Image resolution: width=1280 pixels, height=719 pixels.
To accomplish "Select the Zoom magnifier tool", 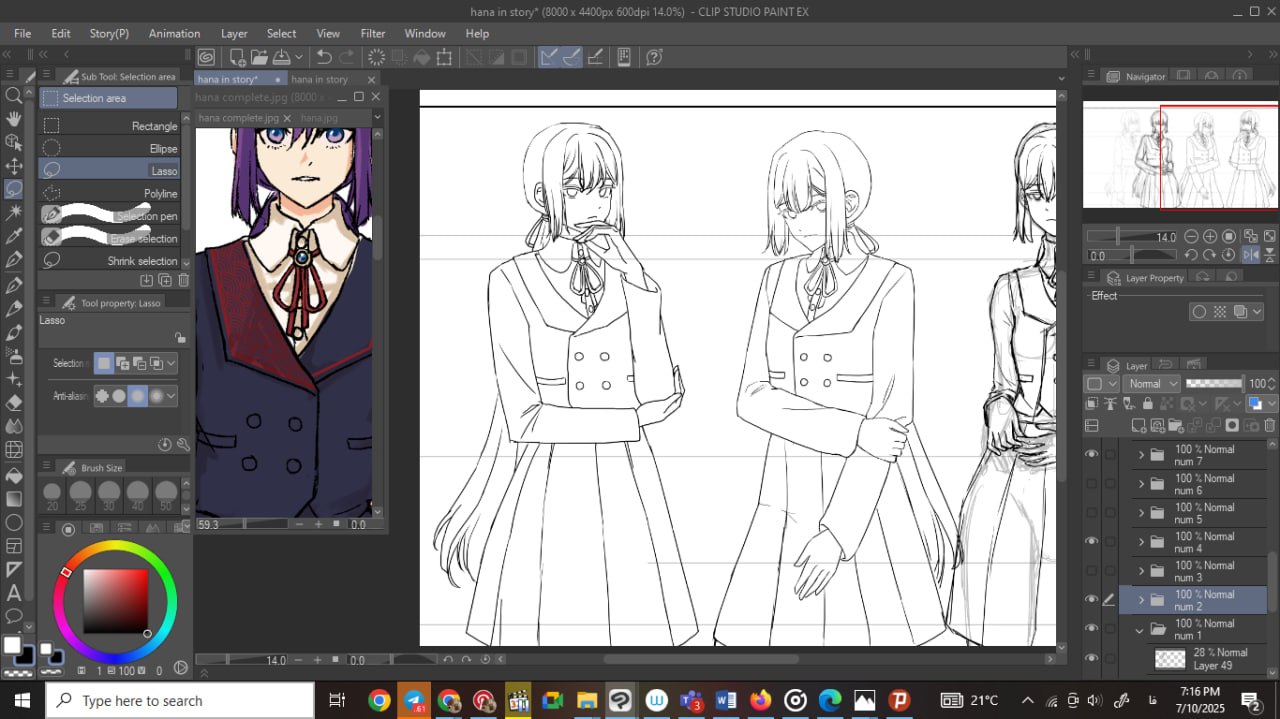I will click(x=14, y=95).
